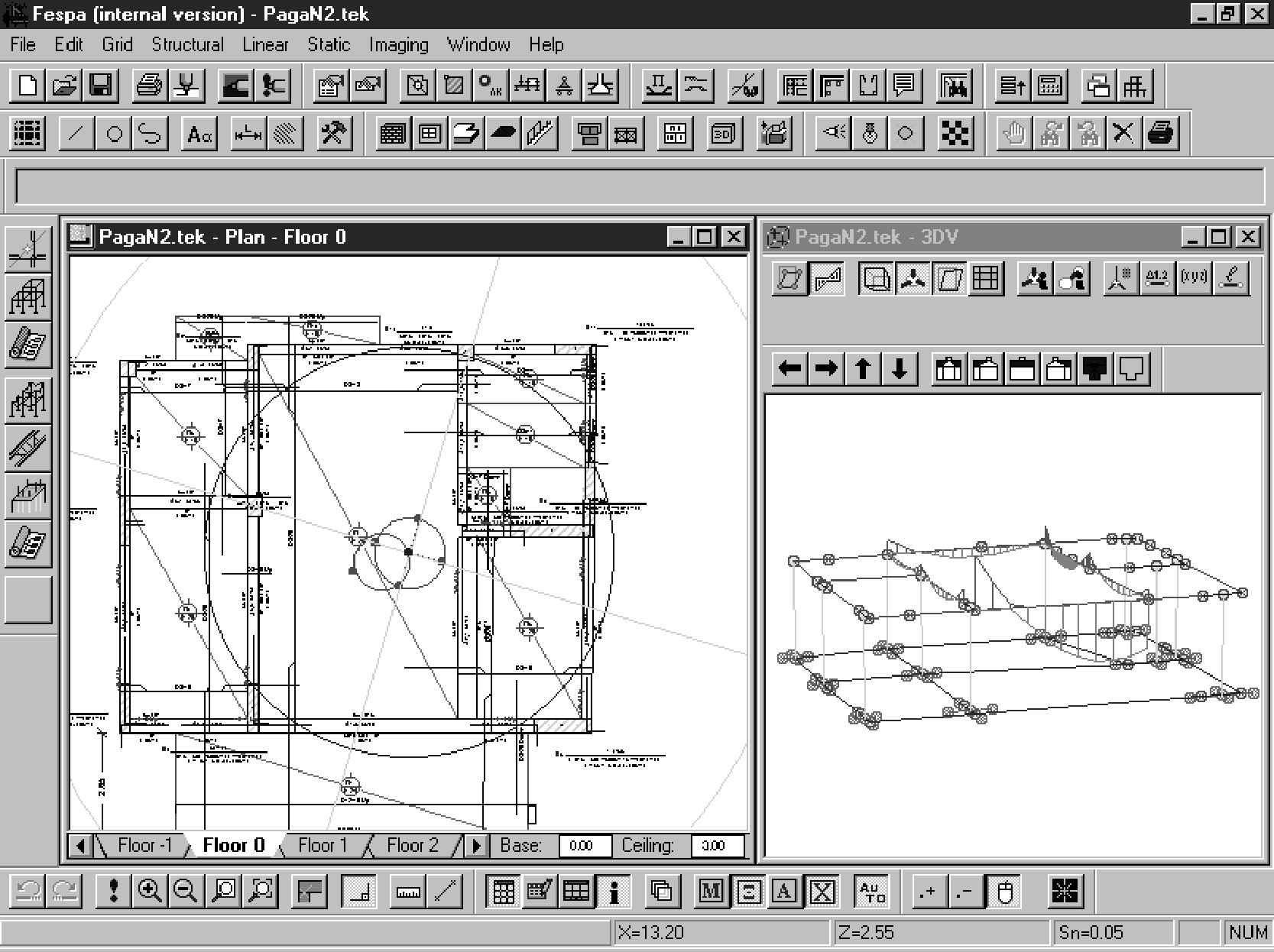Viewport: 1274px width, 952px height.
Task: Click the zoom in magnifier icon
Action: pyautogui.click(x=150, y=891)
